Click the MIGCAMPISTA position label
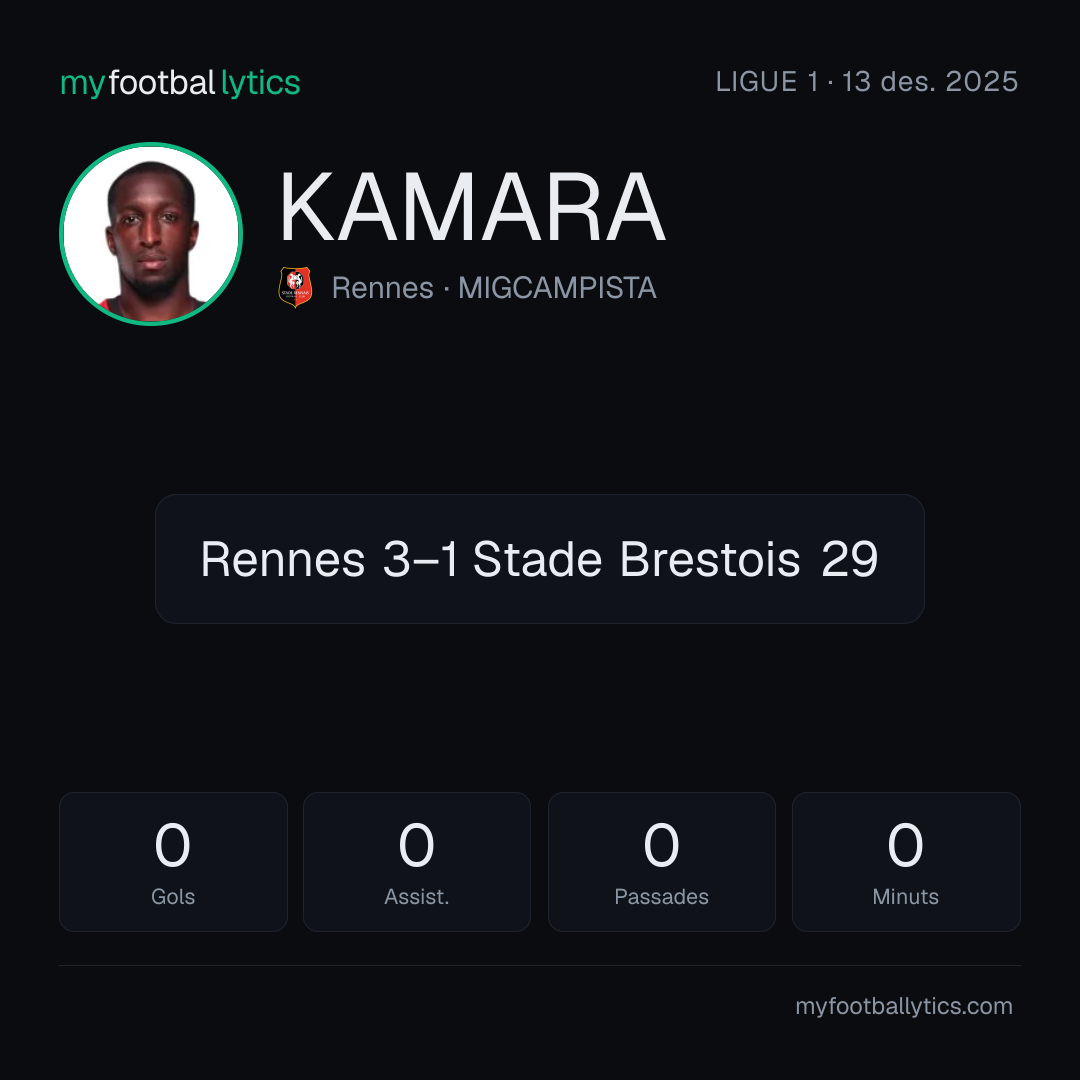The image size is (1080, 1080). point(557,288)
